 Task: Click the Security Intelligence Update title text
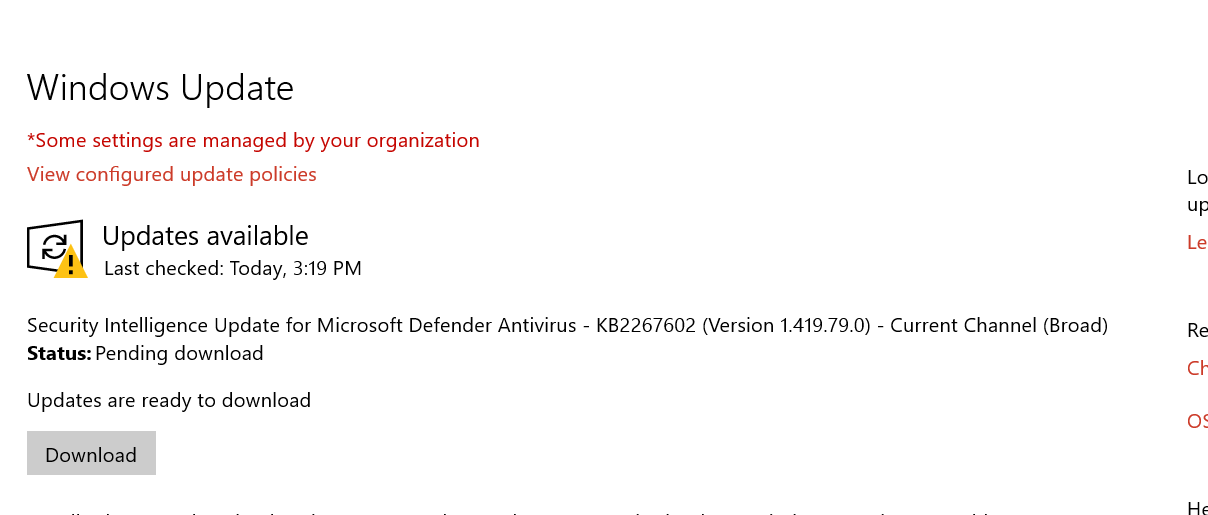click(300, 325)
